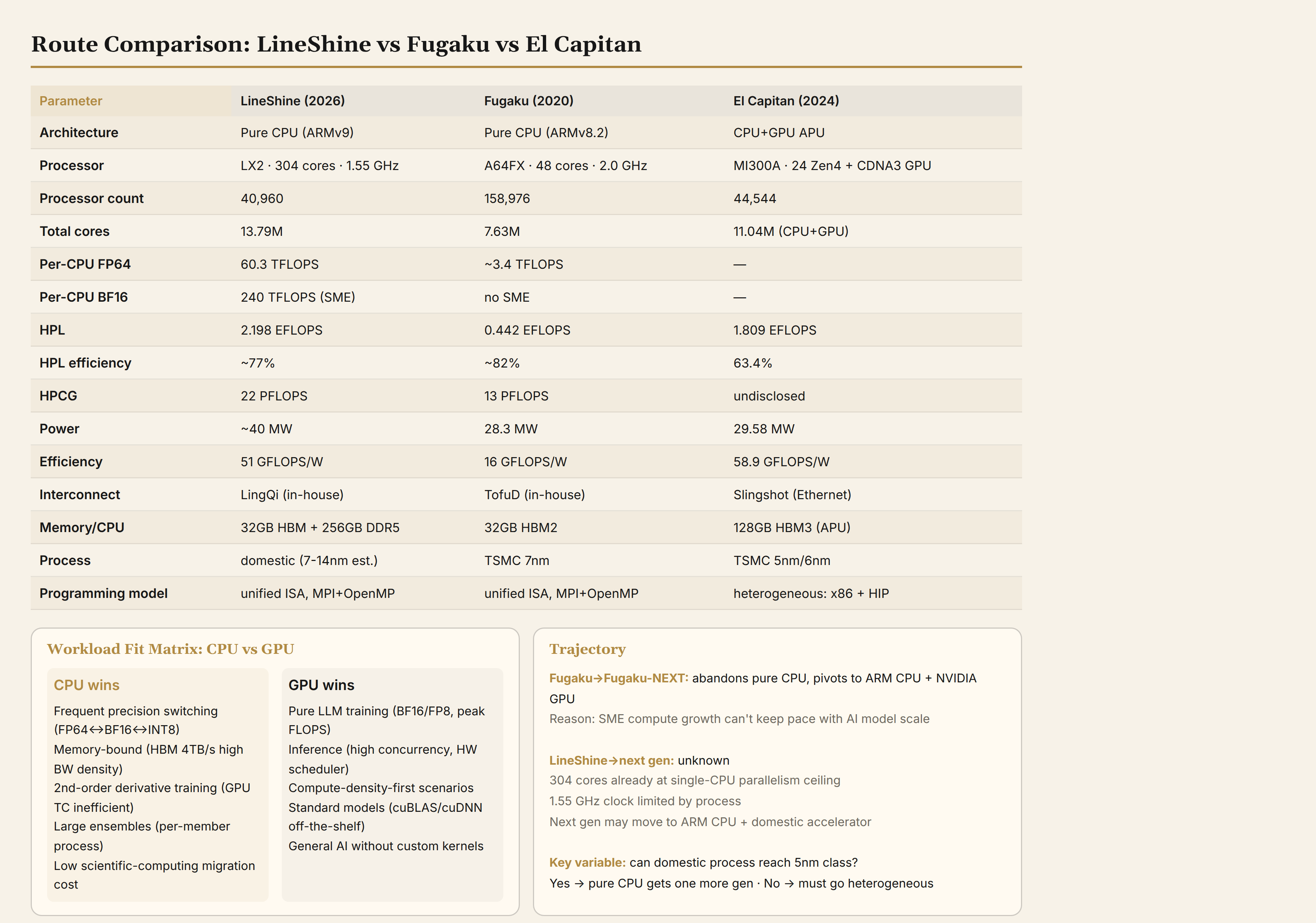Select the 16 GFLOPS/W efficiency value
Image resolution: width=1316 pixels, height=923 pixels.
click(525, 462)
